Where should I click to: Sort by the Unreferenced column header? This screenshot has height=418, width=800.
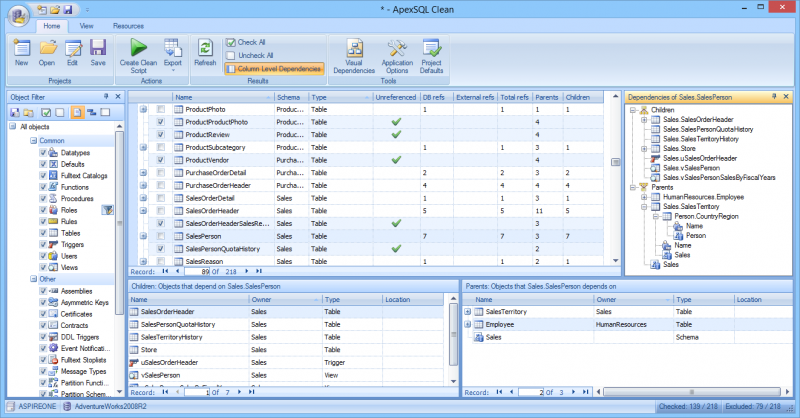pos(395,97)
